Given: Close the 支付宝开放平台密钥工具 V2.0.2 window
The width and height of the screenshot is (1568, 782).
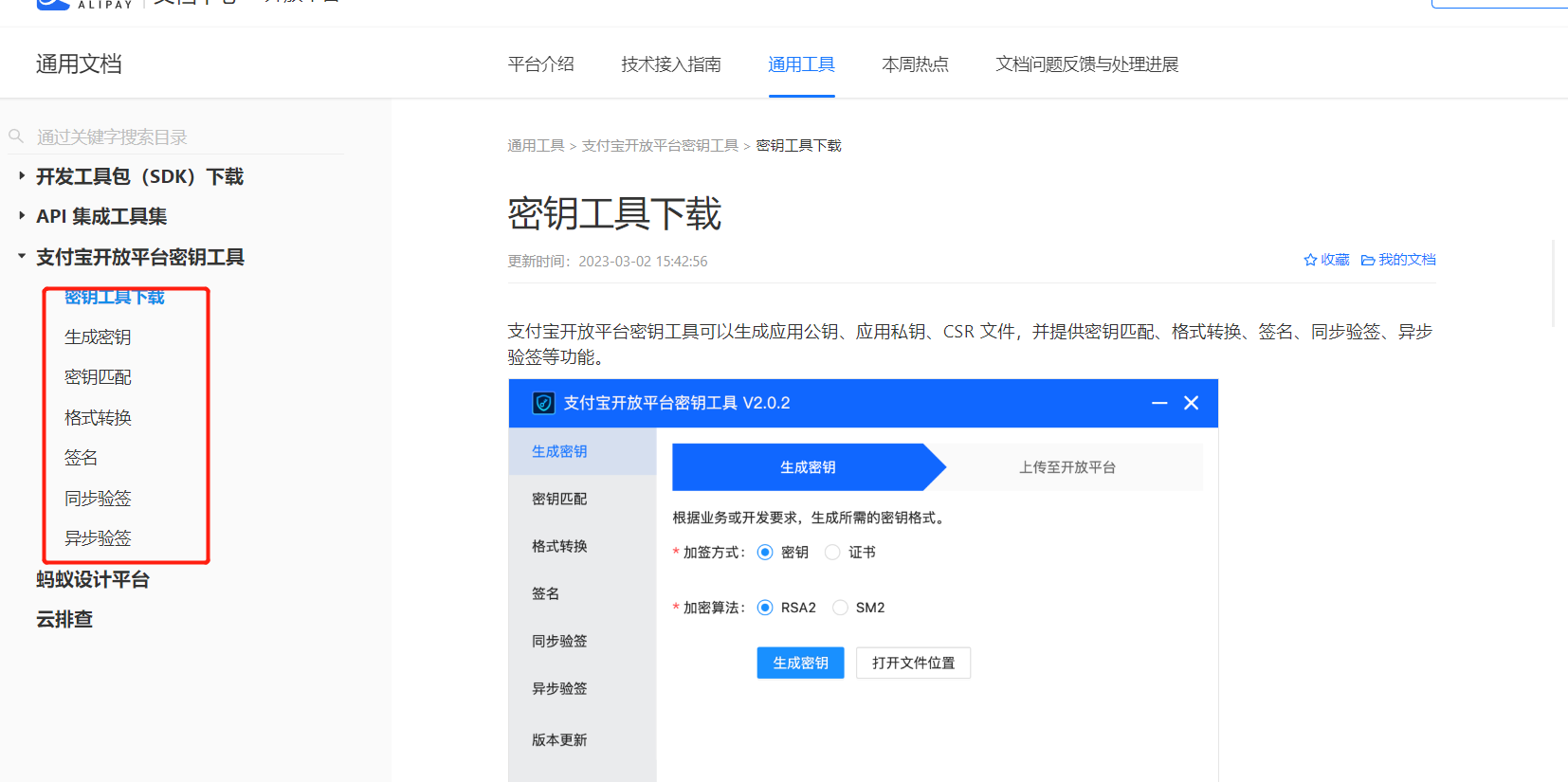Looking at the screenshot, I should pyautogui.click(x=1192, y=403).
